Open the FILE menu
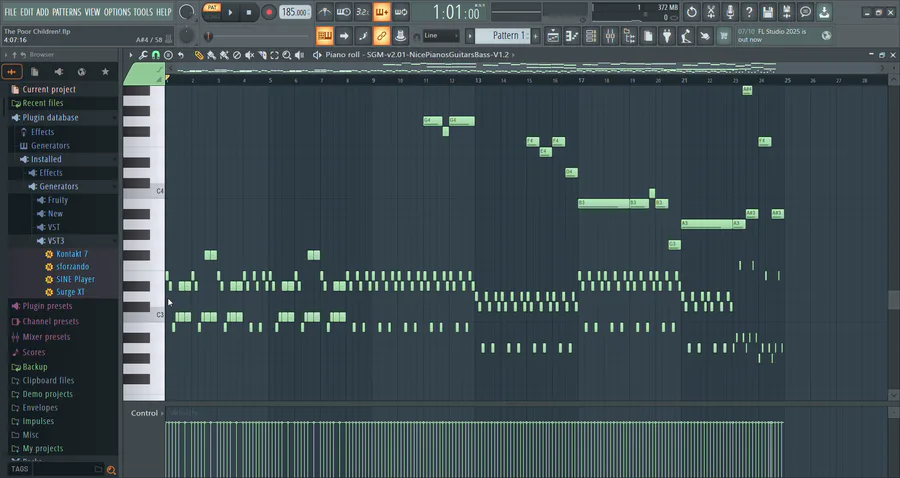The width and height of the screenshot is (900, 478). [x=10, y=11]
